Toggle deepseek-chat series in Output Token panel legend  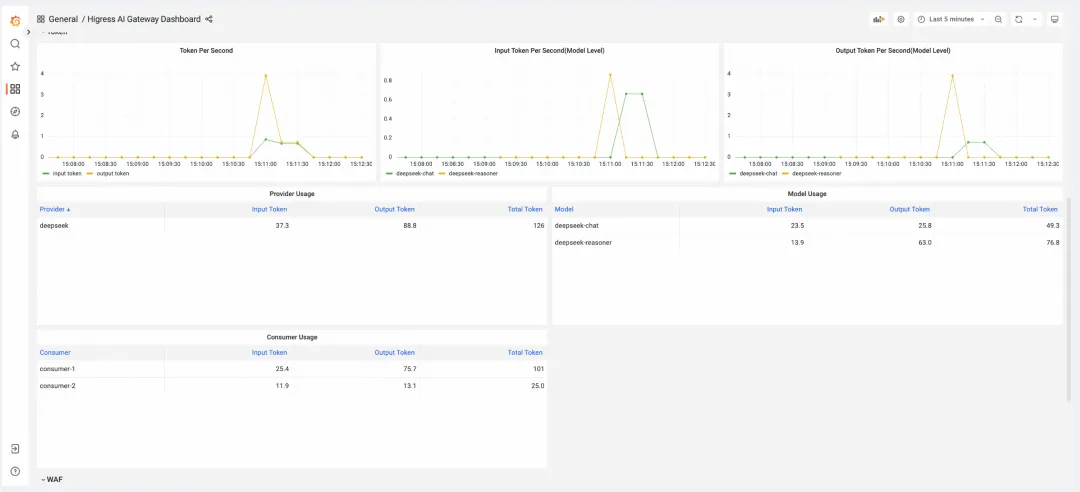pos(756,174)
